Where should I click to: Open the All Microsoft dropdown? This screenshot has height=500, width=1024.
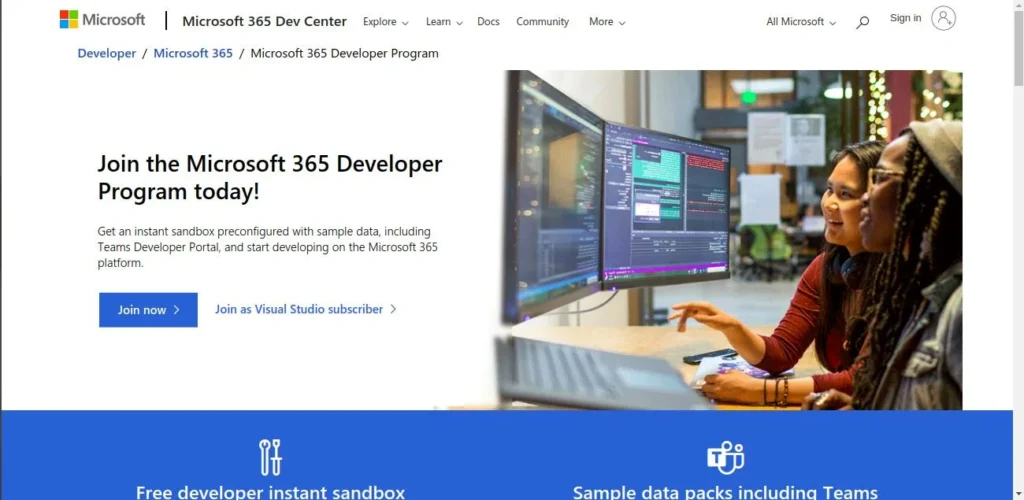point(801,22)
